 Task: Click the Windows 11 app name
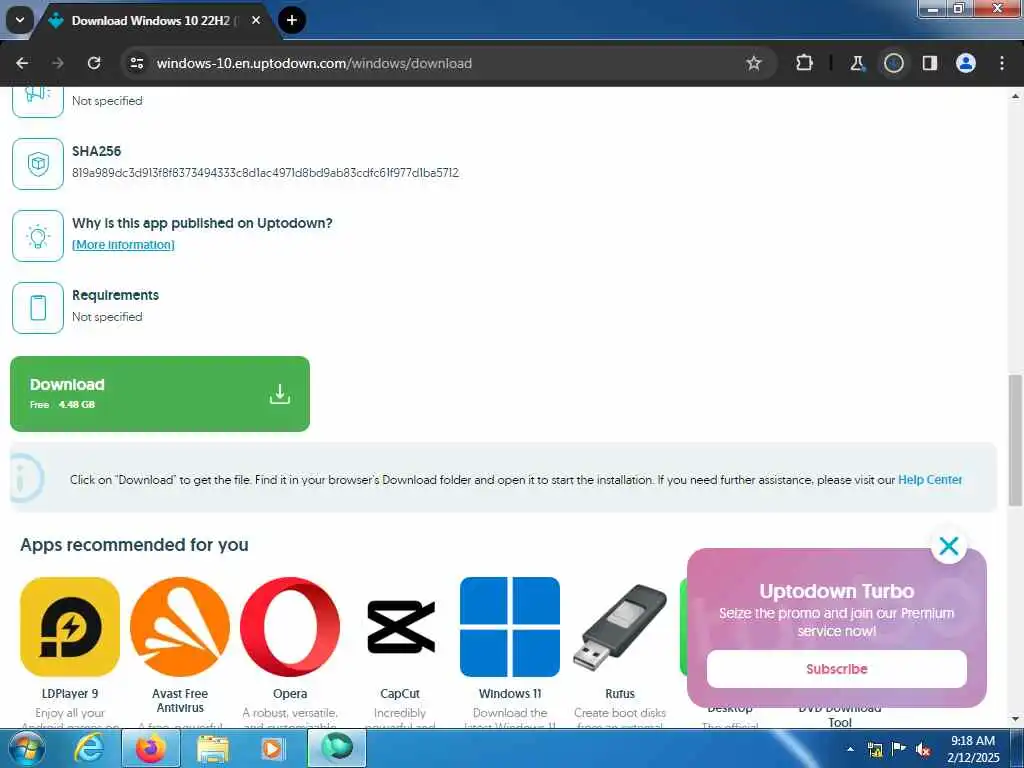click(x=510, y=694)
